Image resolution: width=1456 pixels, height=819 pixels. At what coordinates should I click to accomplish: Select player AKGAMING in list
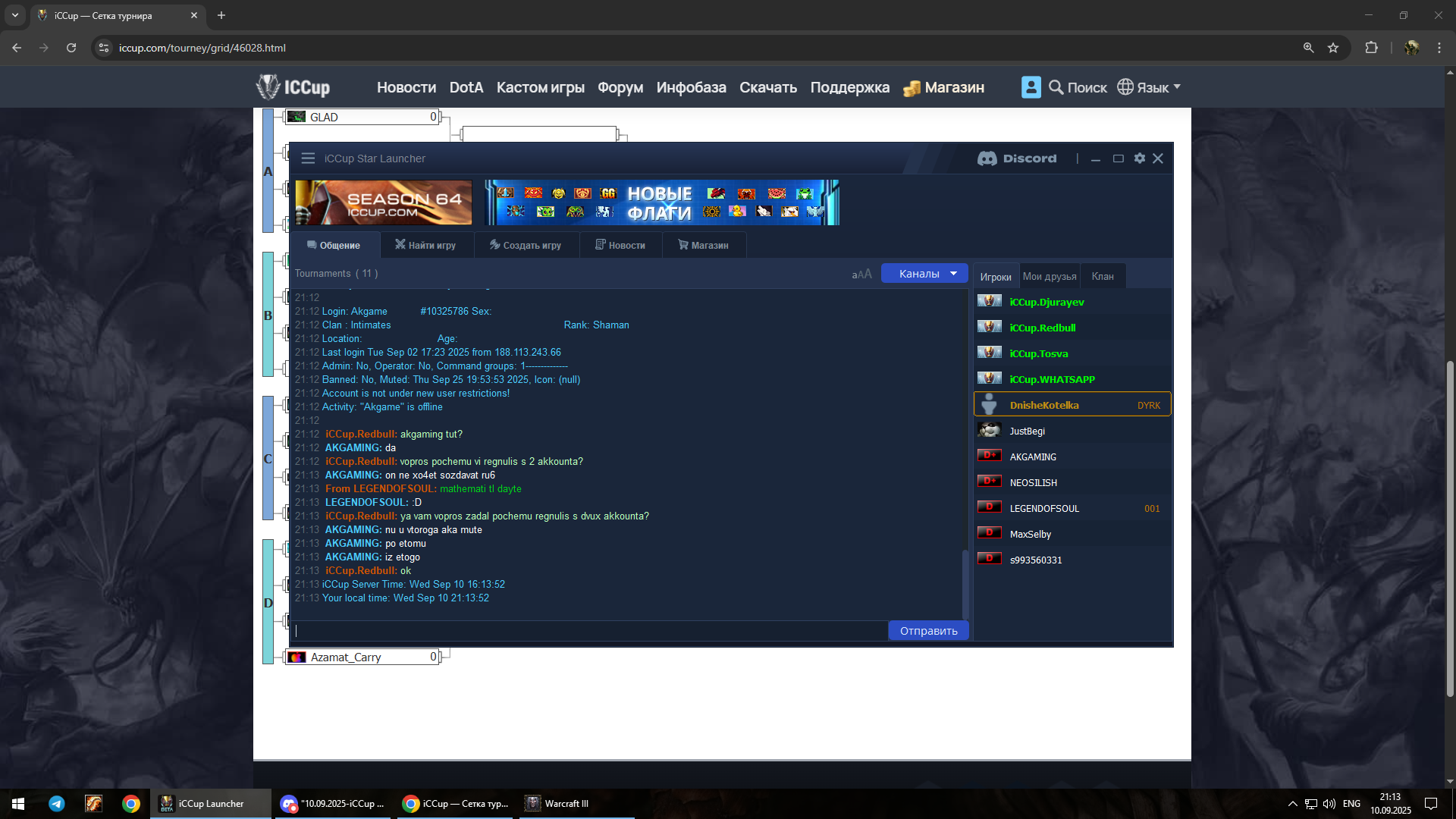coord(1072,457)
